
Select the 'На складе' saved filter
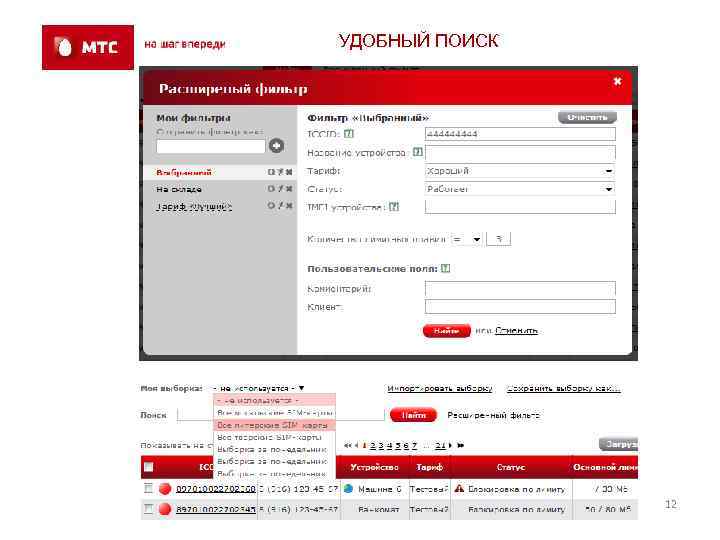(x=179, y=189)
